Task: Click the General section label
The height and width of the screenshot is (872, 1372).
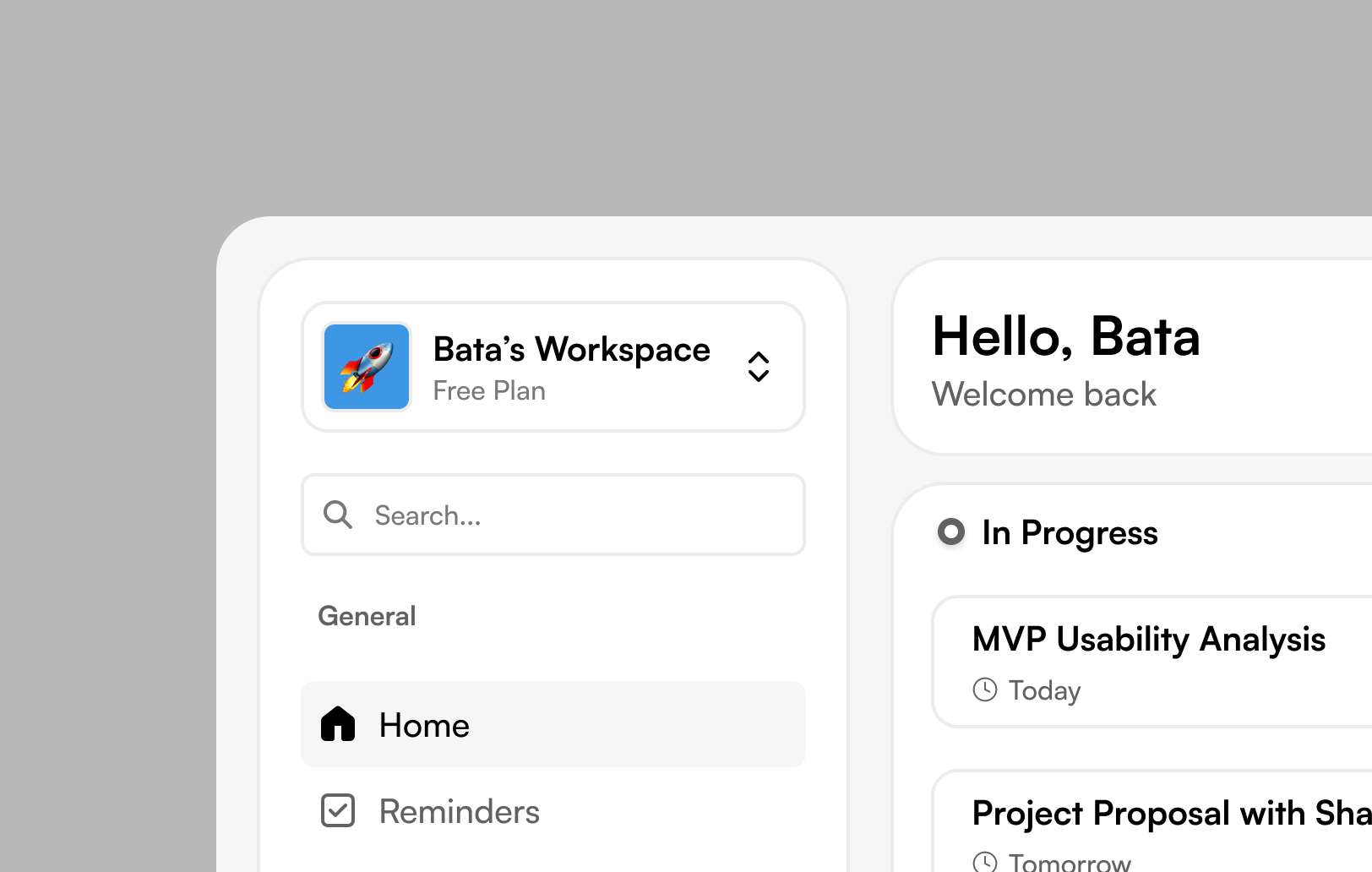Action: (x=367, y=616)
